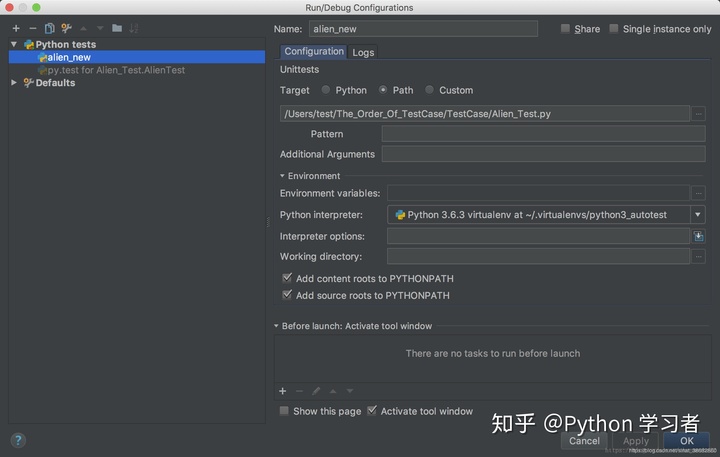Focus the Working directory field
This screenshot has height=457, width=720.
click(x=538, y=256)
